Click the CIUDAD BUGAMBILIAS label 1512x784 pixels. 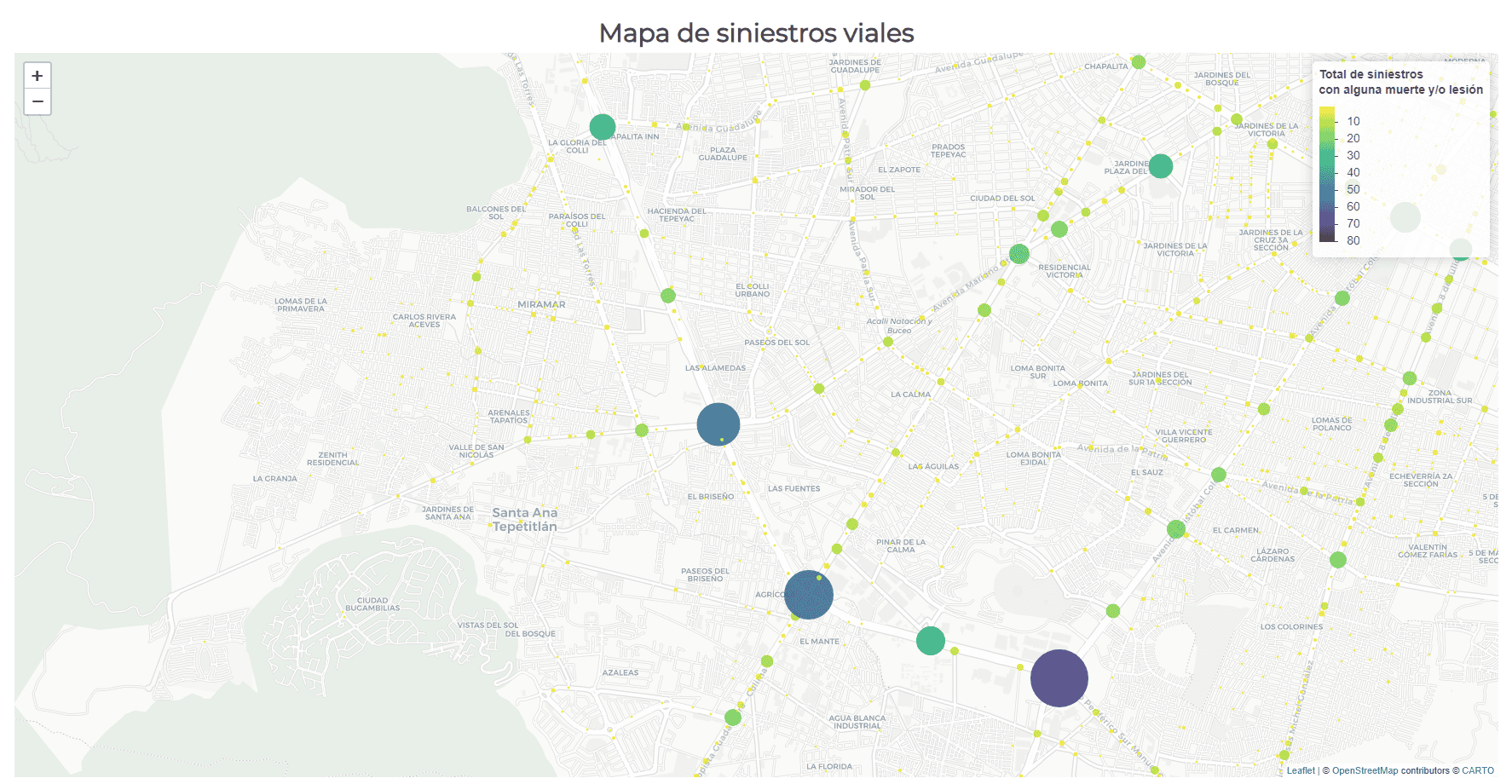coord(372,604)
